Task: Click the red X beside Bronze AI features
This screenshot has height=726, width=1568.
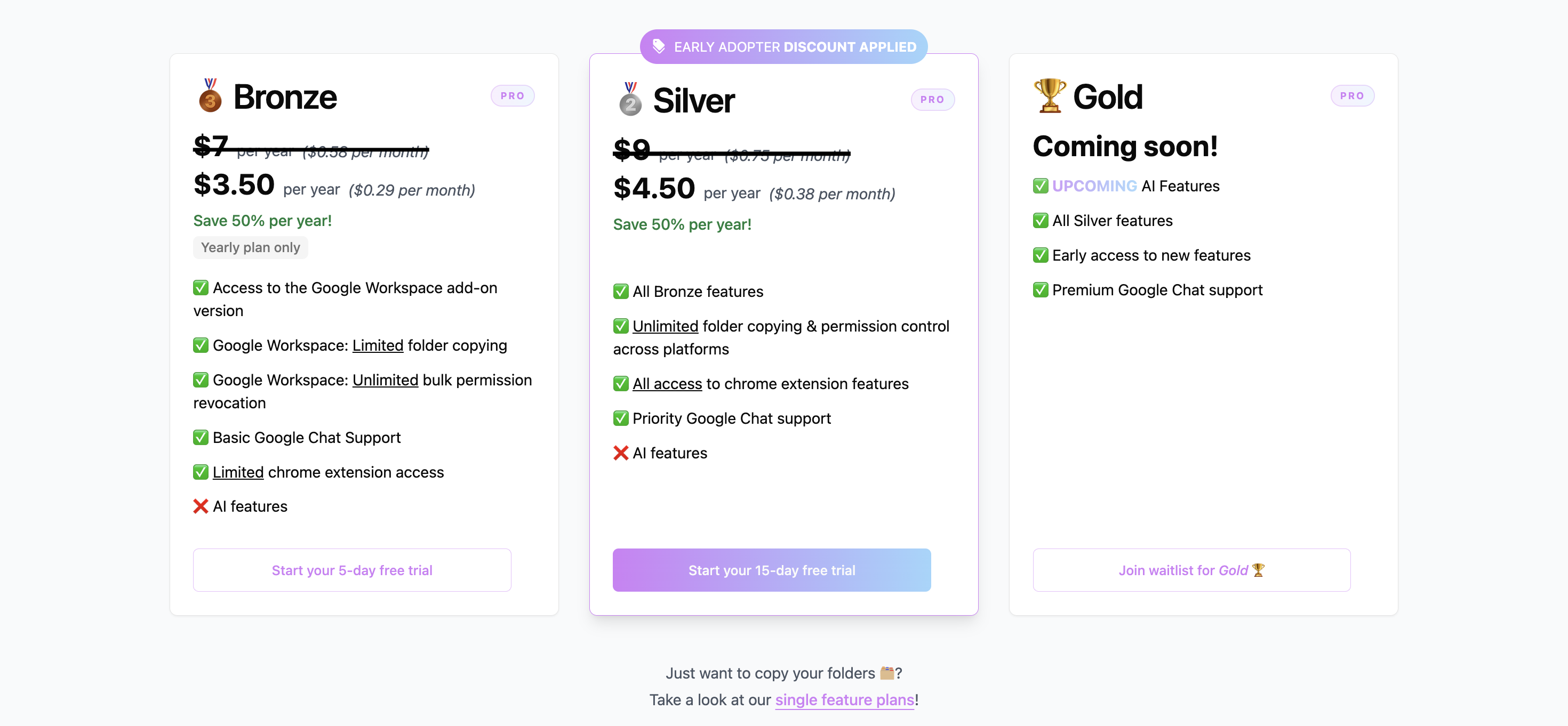Action: (200, 506)
